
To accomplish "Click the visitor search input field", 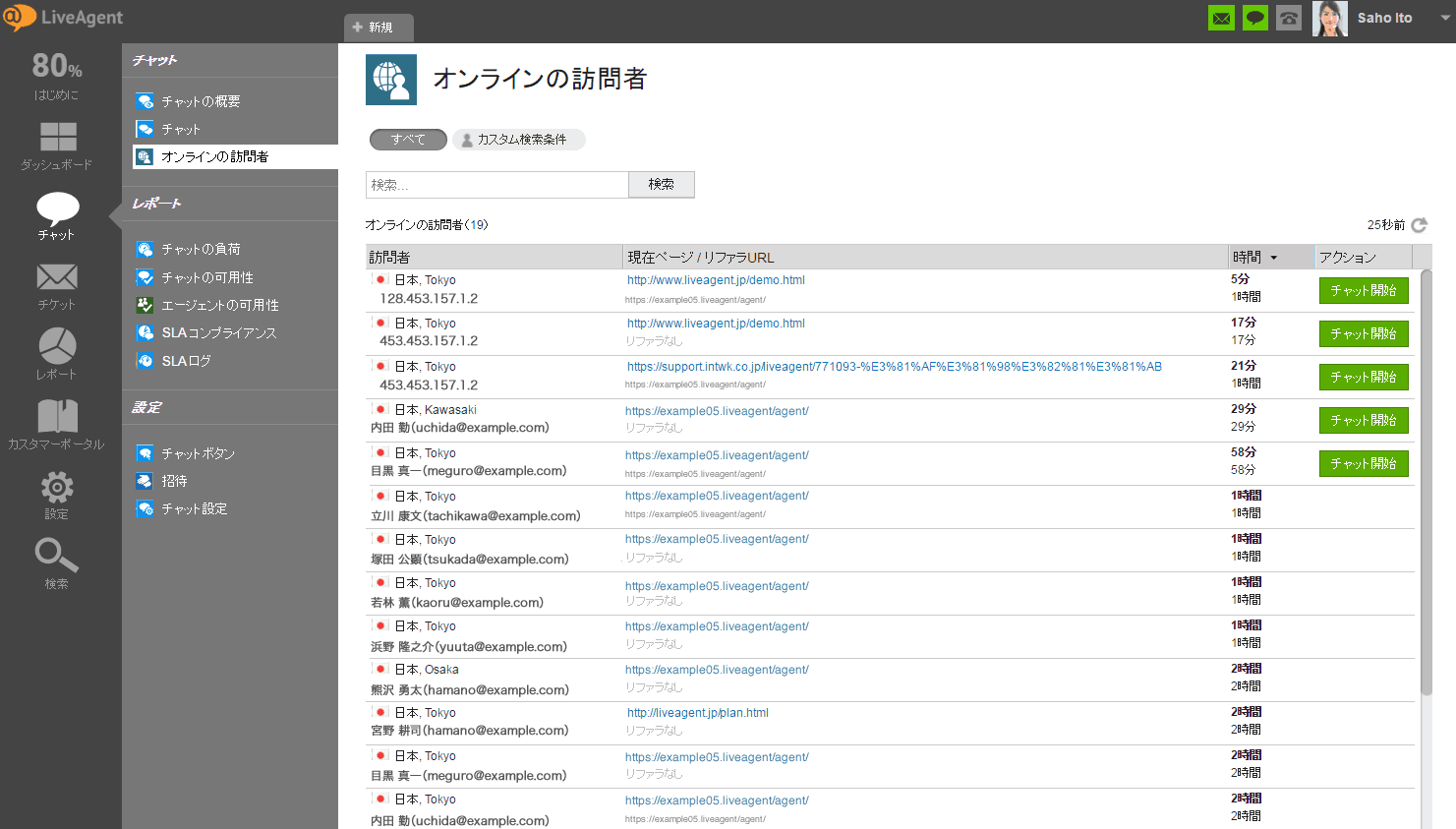I will coord(496,185).
